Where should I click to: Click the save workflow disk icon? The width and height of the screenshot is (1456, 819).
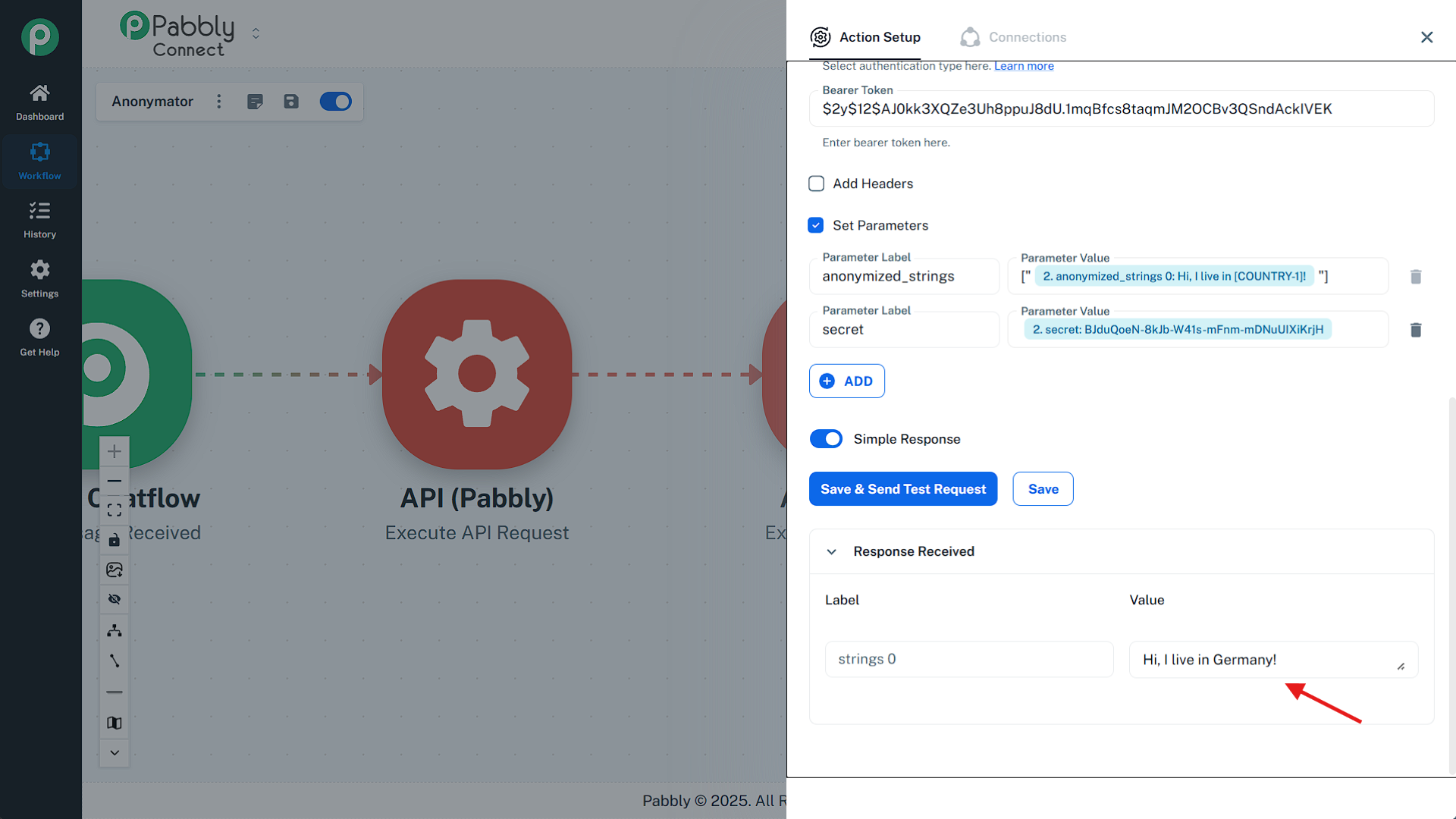pyautogui.click(x=291, y=102)
